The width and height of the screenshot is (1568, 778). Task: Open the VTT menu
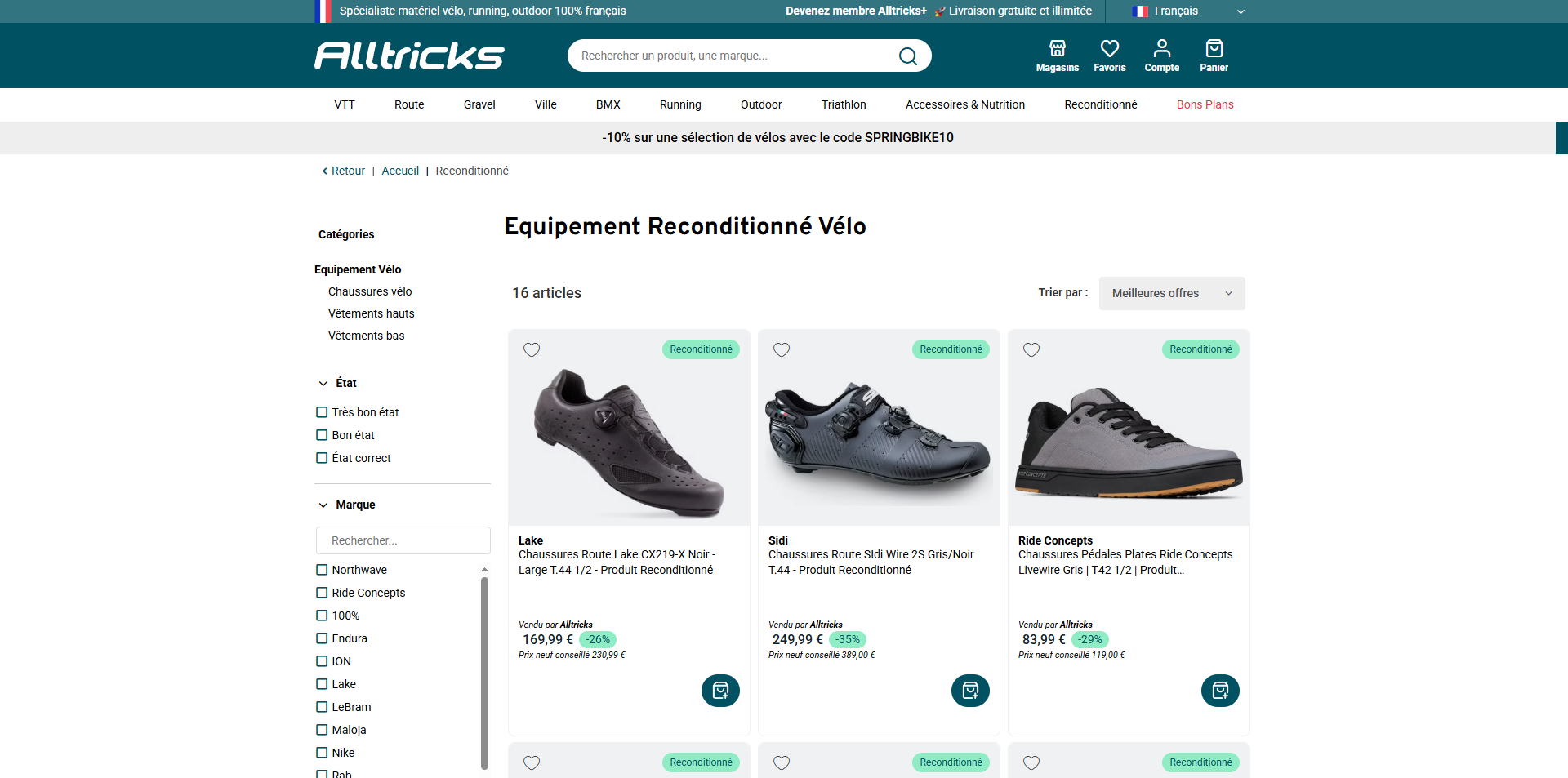point(345,104)
